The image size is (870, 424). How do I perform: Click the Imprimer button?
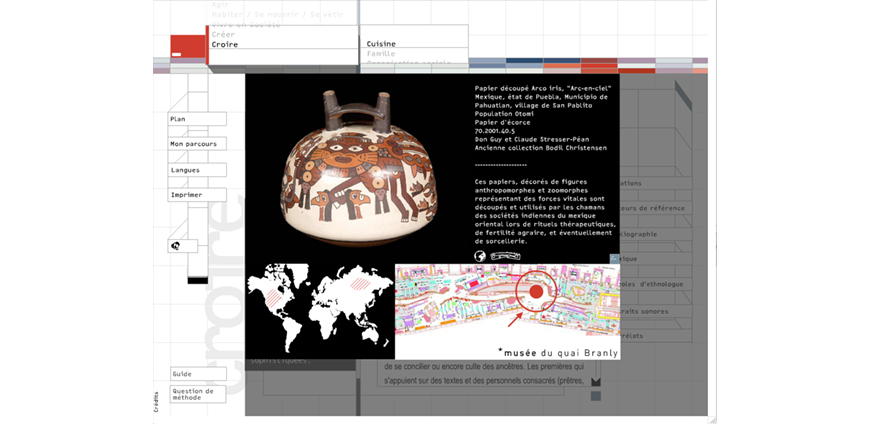point(197,195)
